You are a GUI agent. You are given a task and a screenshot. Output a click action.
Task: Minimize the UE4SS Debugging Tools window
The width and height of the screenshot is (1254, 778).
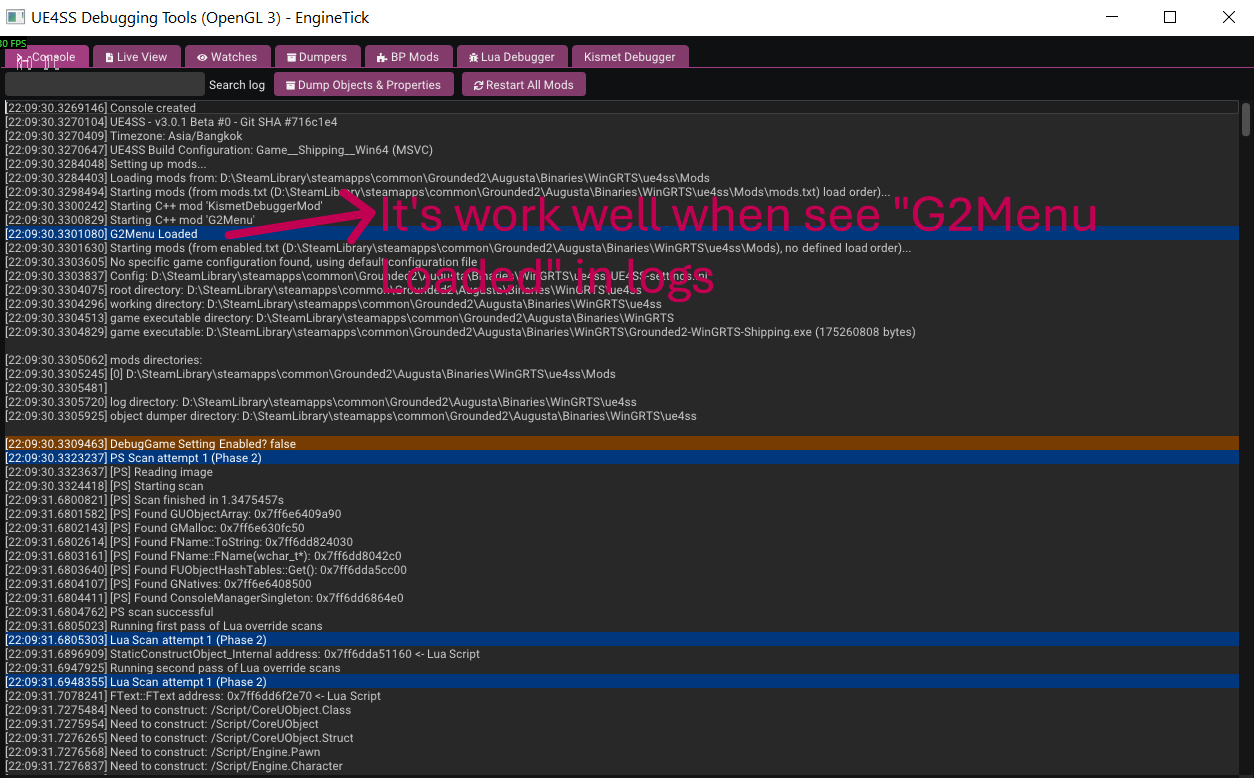(x=1111, y=17)
